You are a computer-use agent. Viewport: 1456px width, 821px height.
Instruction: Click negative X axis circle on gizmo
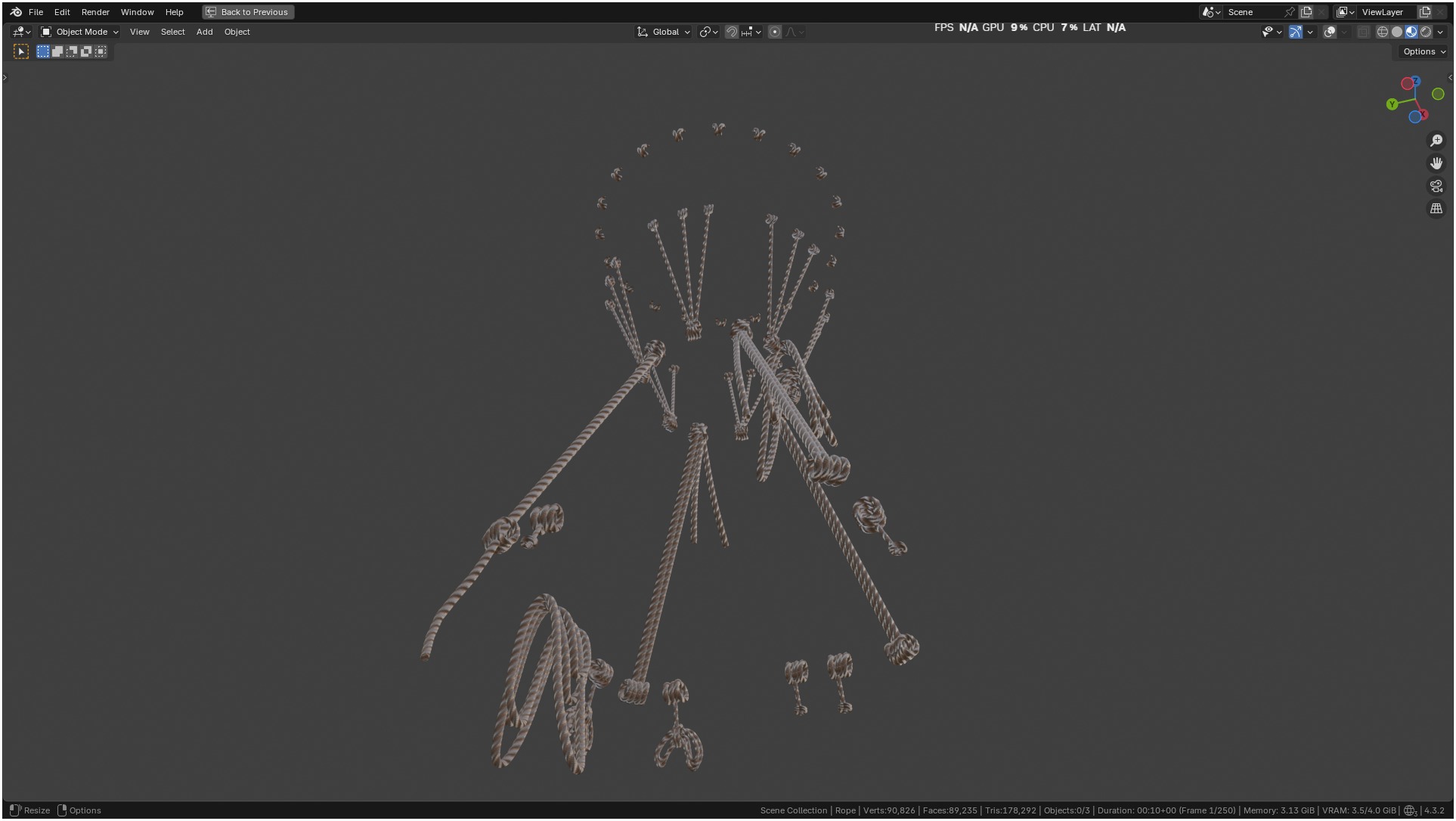pos(1408,83)
